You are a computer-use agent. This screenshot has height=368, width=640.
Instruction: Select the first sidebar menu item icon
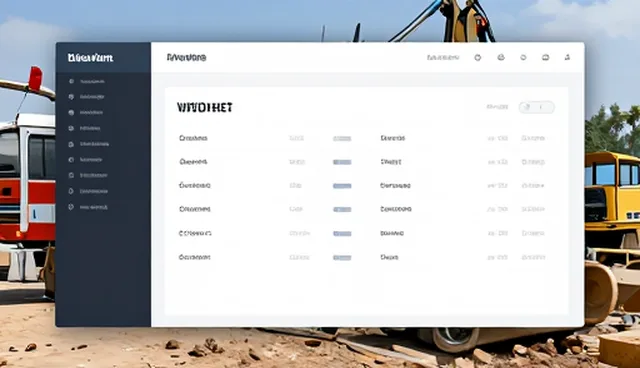point(71,81)
